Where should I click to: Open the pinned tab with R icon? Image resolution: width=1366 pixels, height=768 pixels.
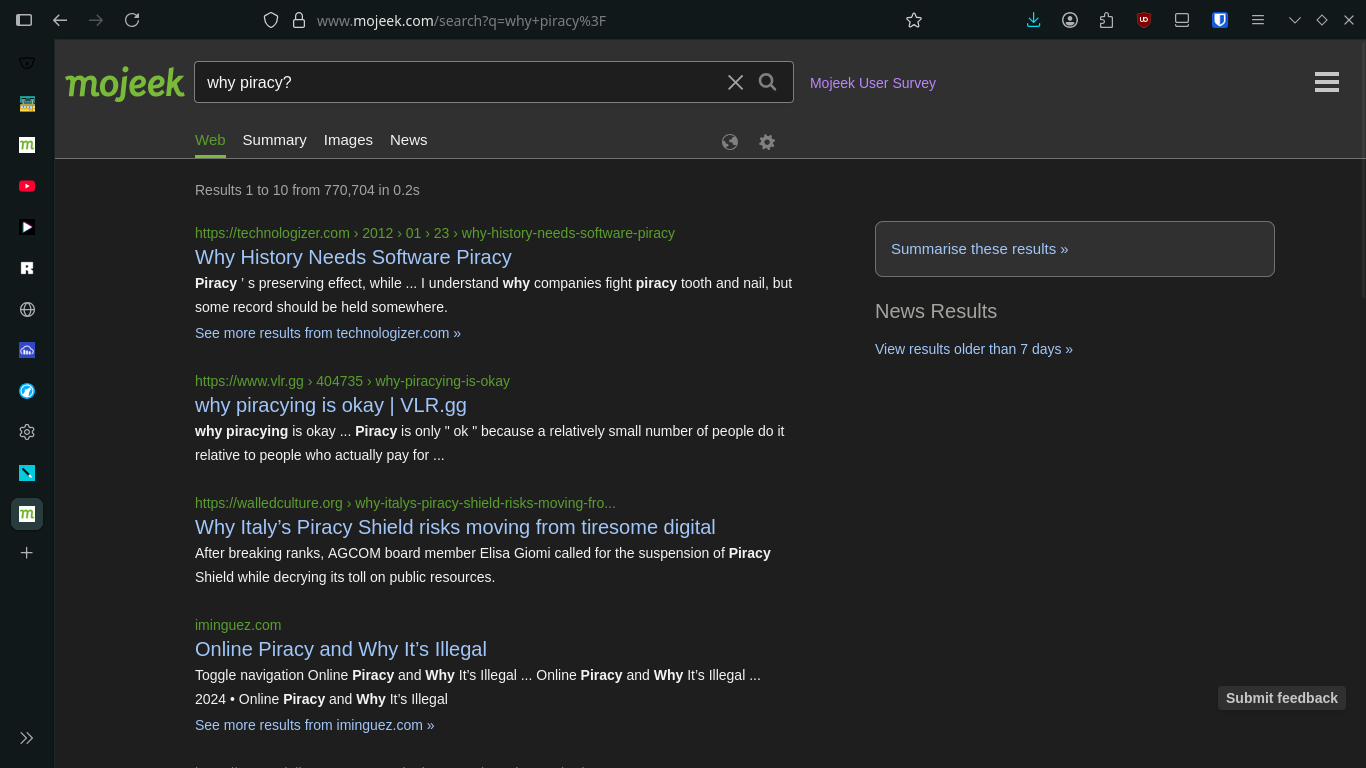(x=27, y=268)
